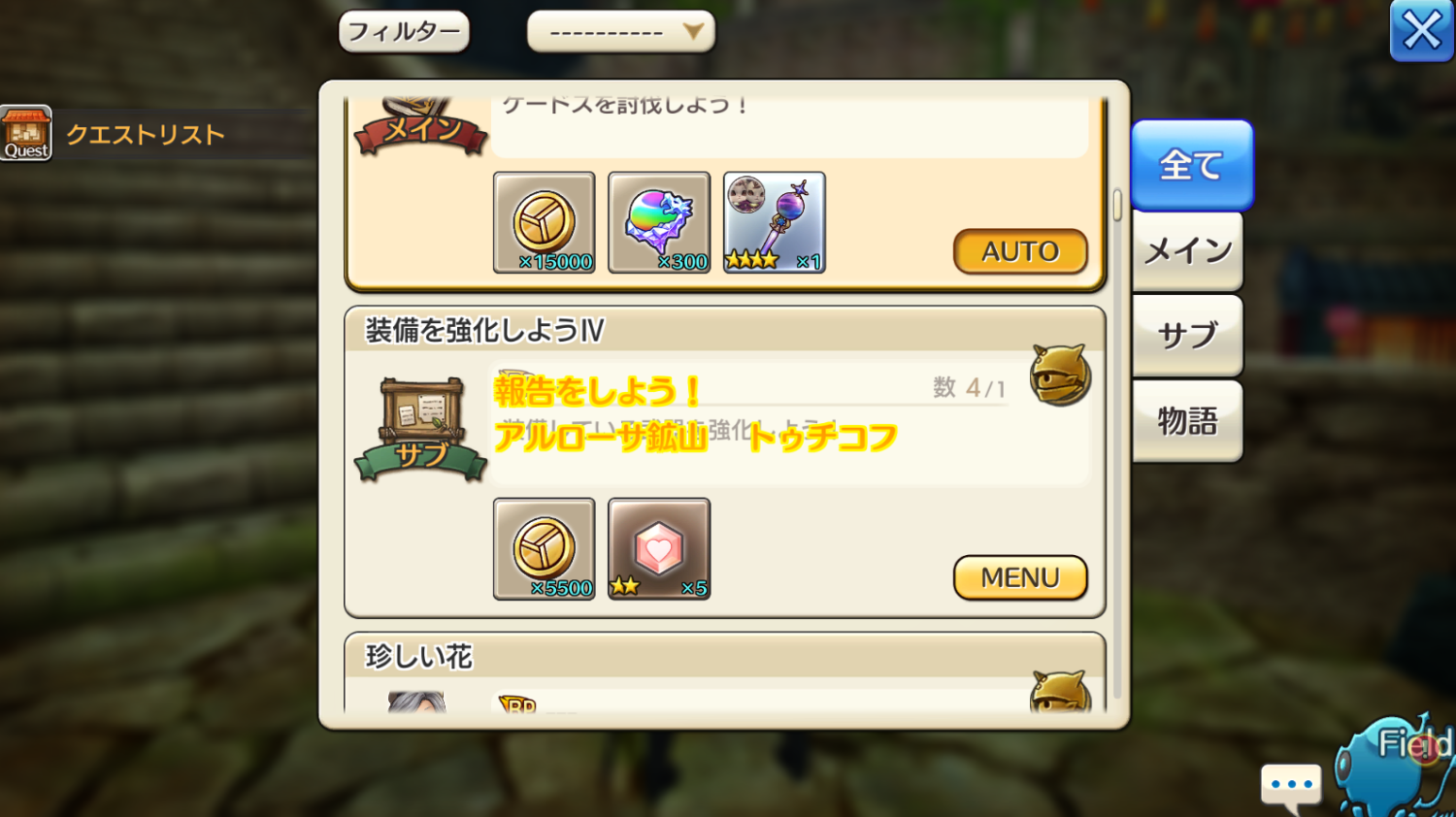This screenshot has width=1456, height=817.
Task: Open the Quest shop icon
Action: pyautogui.click(x=26, y=133)
